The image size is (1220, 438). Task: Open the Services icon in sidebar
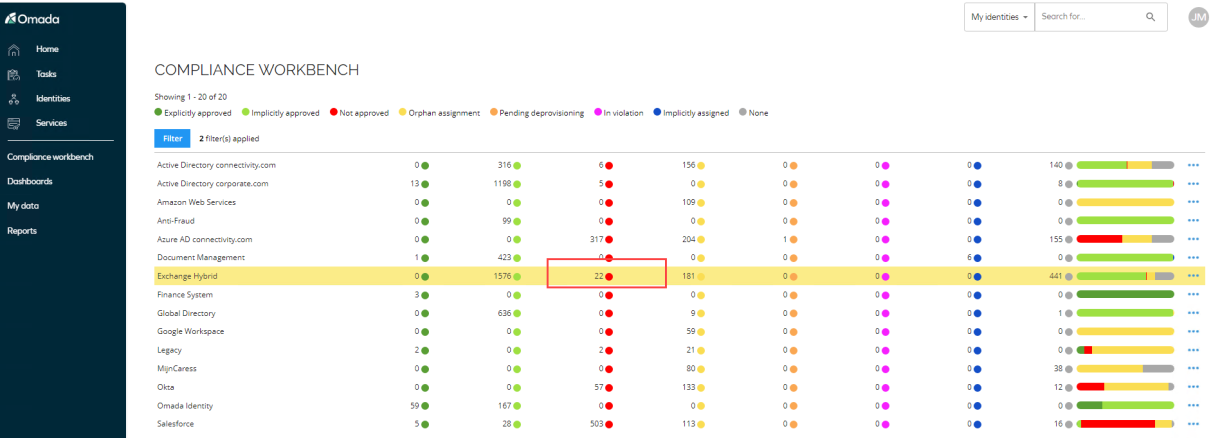[x=14, y=123]
